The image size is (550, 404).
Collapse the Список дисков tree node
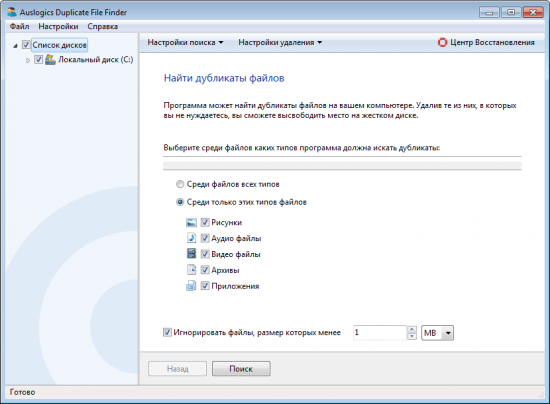(15, 46)
